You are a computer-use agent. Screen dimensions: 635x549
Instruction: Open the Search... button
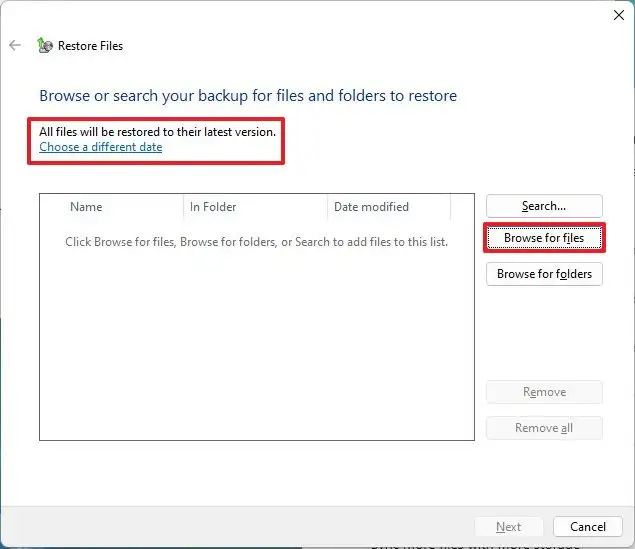[544, 206]
